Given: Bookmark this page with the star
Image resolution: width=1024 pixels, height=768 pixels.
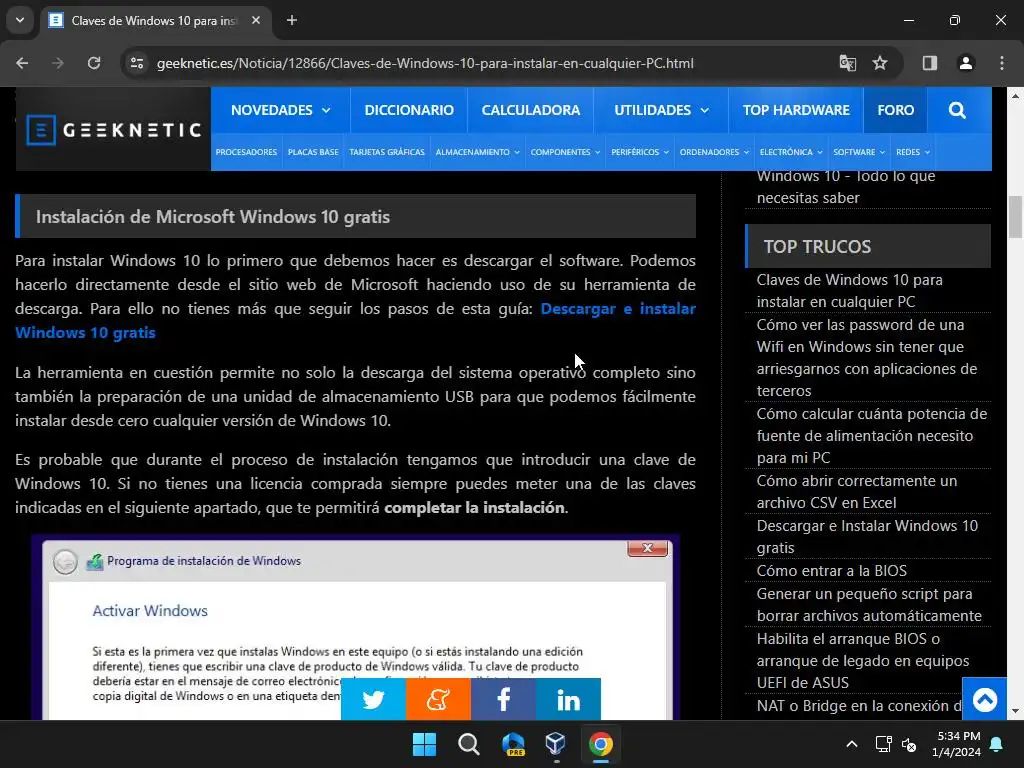Looking at the screenshot, I should tap(880, 63).
